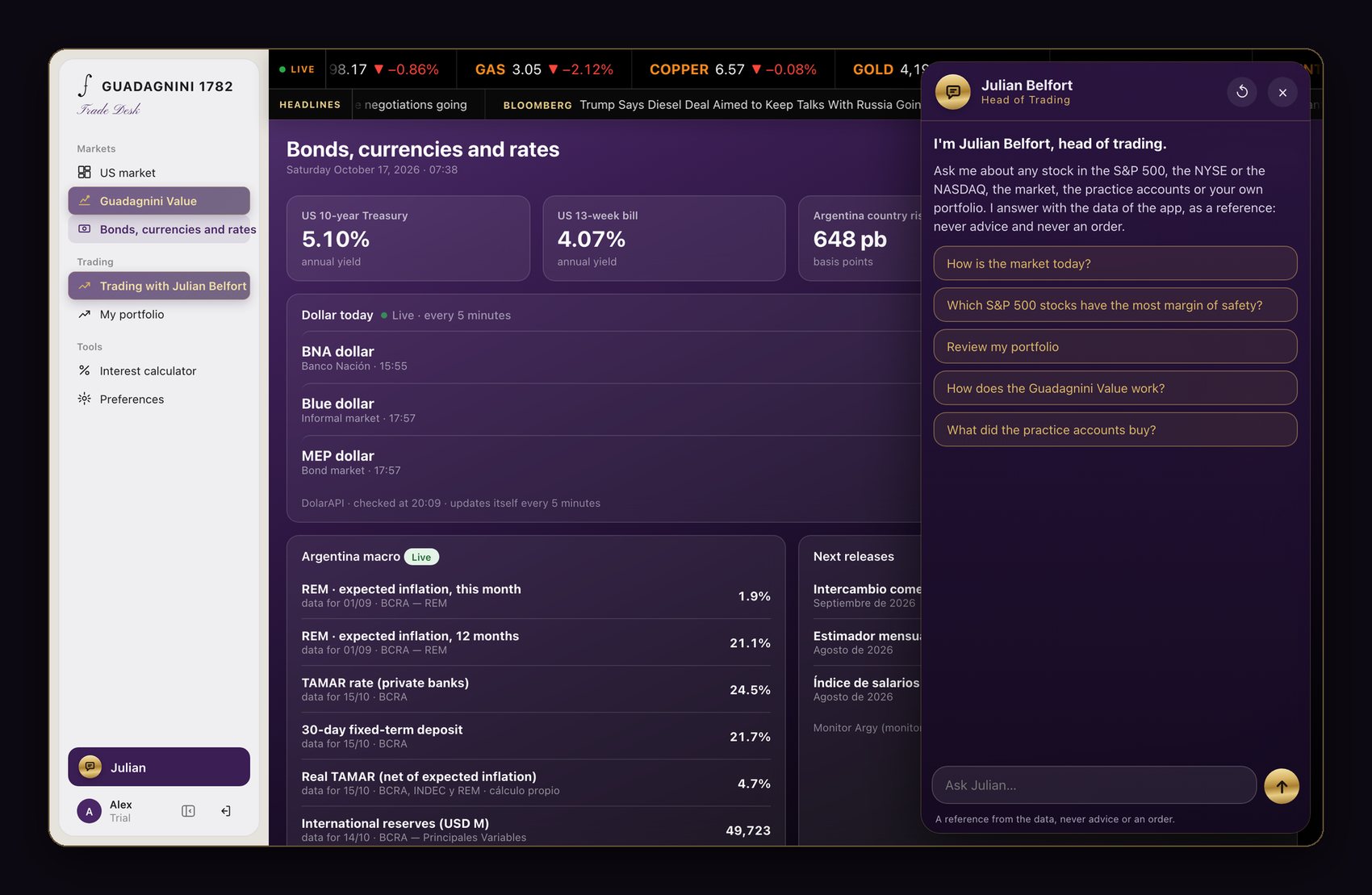The image size is (1372, 895).
Task: Click the banknote icon beside Bonds
Action: 84,228
